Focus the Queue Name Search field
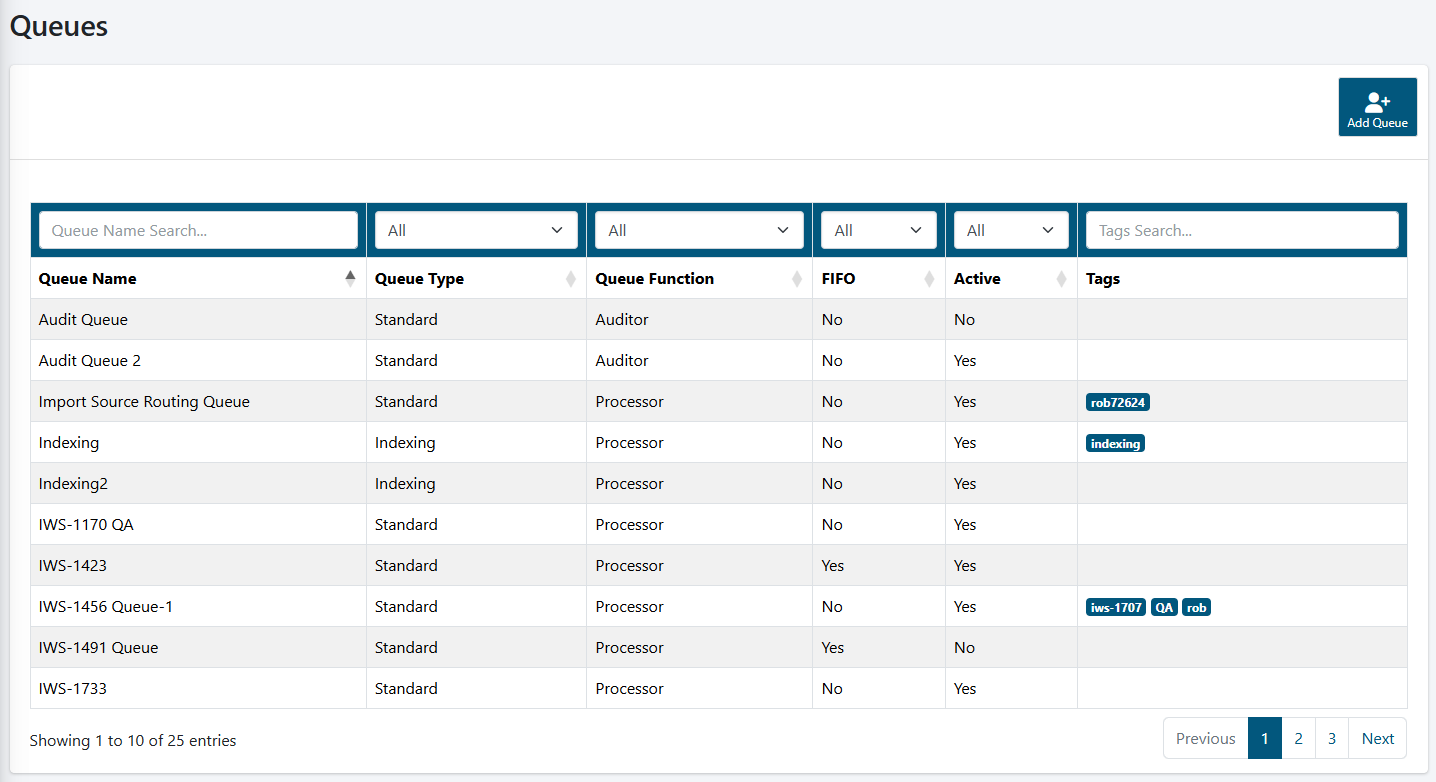 [x=198, y=230]
